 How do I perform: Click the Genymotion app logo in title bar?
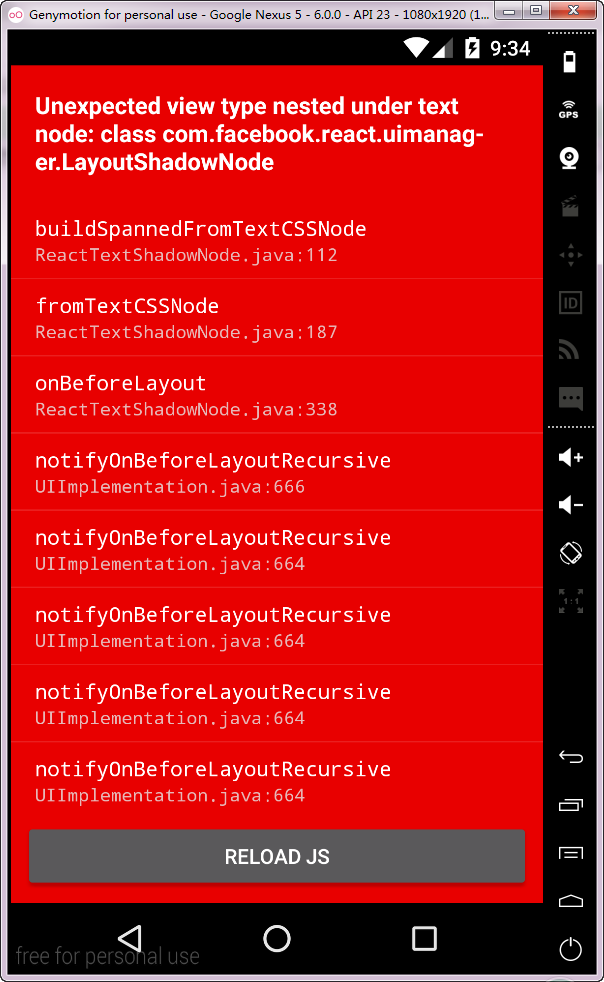[16, 14]
